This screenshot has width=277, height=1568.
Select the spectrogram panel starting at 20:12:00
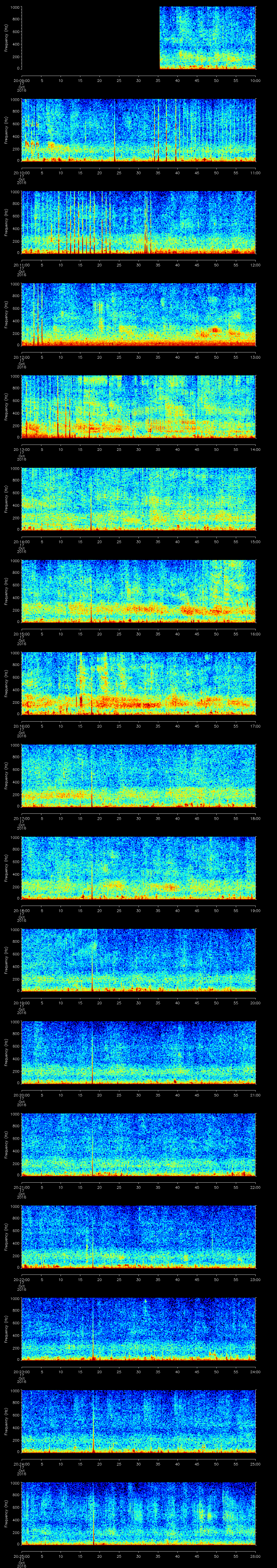139,315
